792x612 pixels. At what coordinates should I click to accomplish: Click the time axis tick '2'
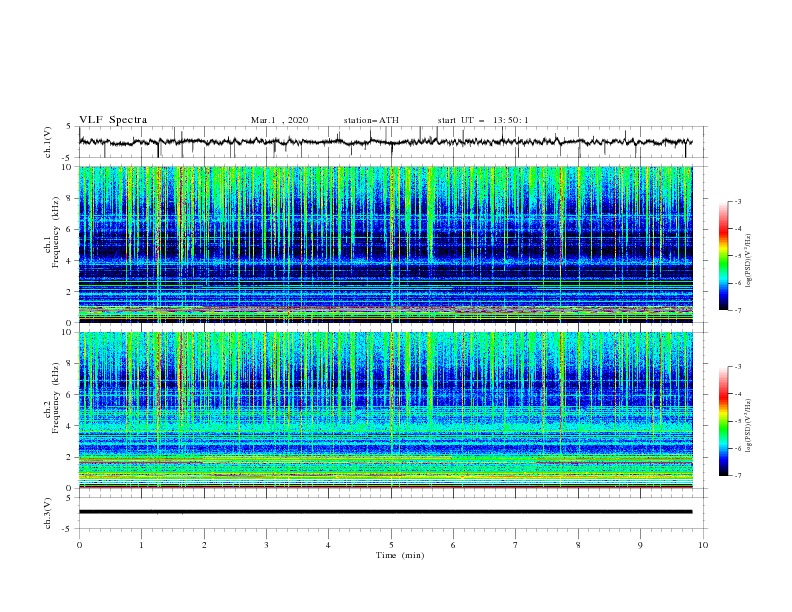[x=204, y=545]
